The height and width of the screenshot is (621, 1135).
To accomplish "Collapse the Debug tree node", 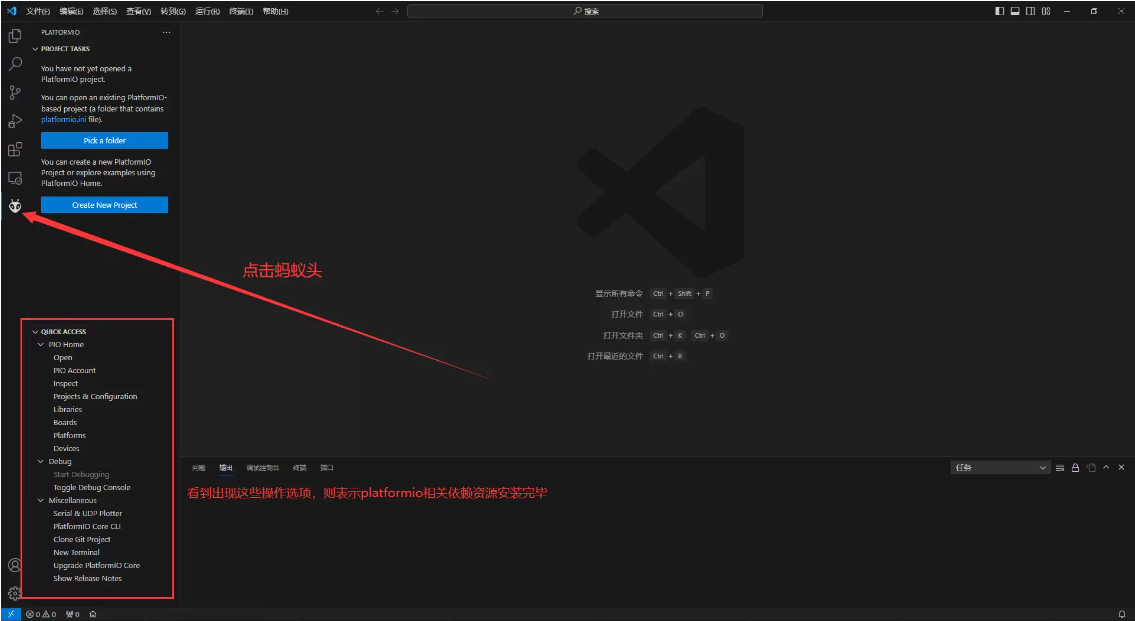I will [x=41, y=461].
